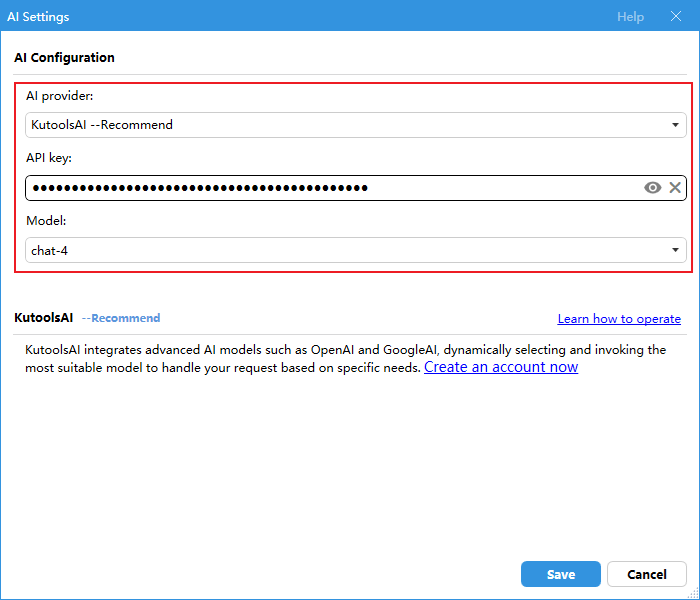Click the 'API key:' label
Viewport: 700px width, 600px height.
[49, 158]
